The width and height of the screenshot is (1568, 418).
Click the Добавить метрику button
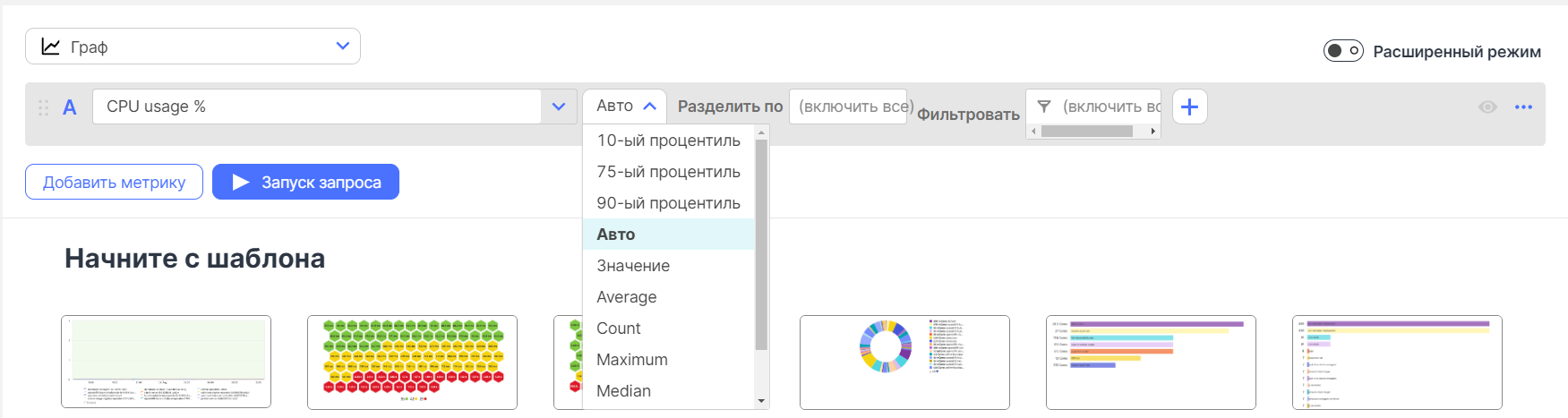click(115, 182)
